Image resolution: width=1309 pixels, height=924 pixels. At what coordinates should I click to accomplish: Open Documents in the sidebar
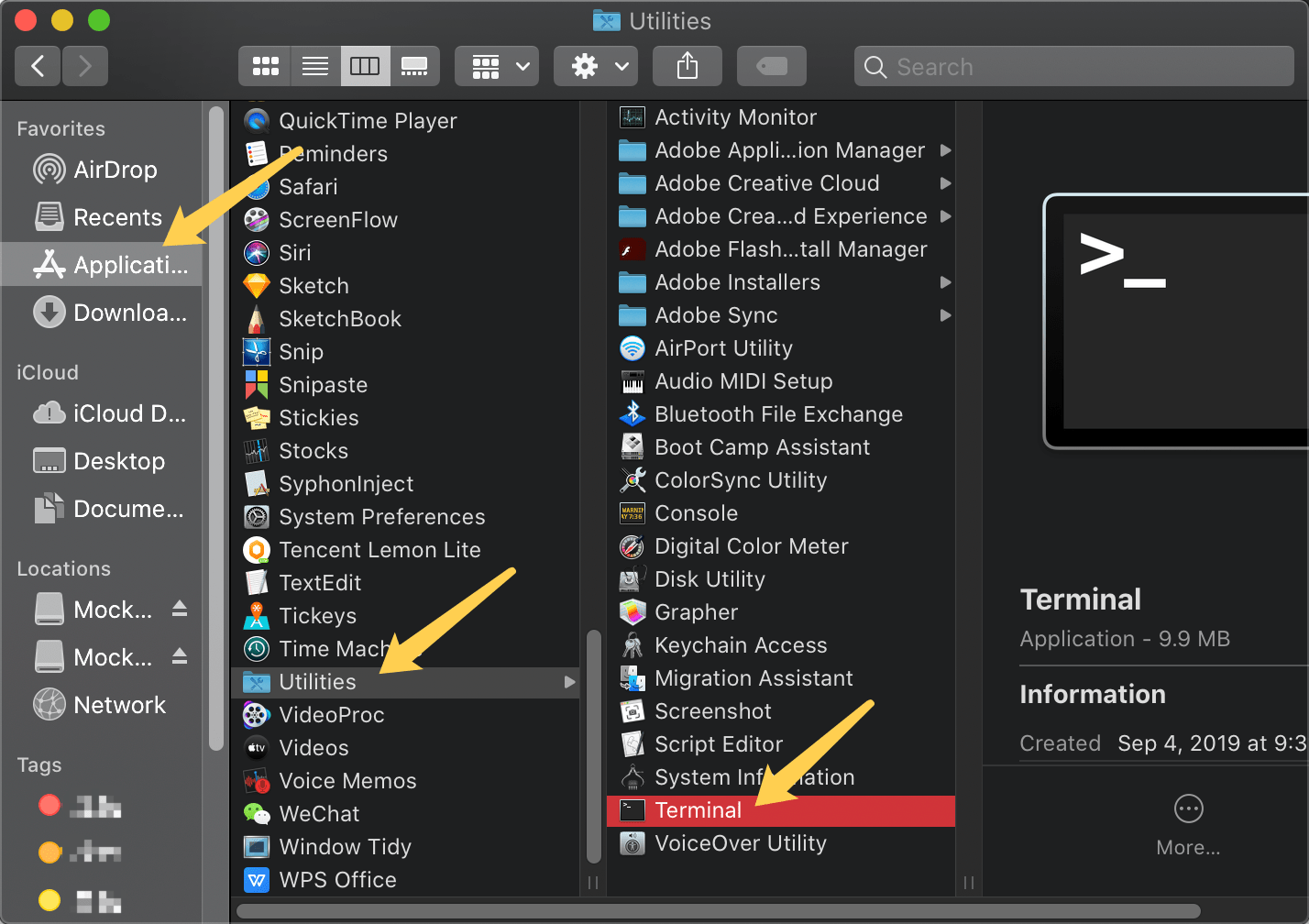coord(101,509)
